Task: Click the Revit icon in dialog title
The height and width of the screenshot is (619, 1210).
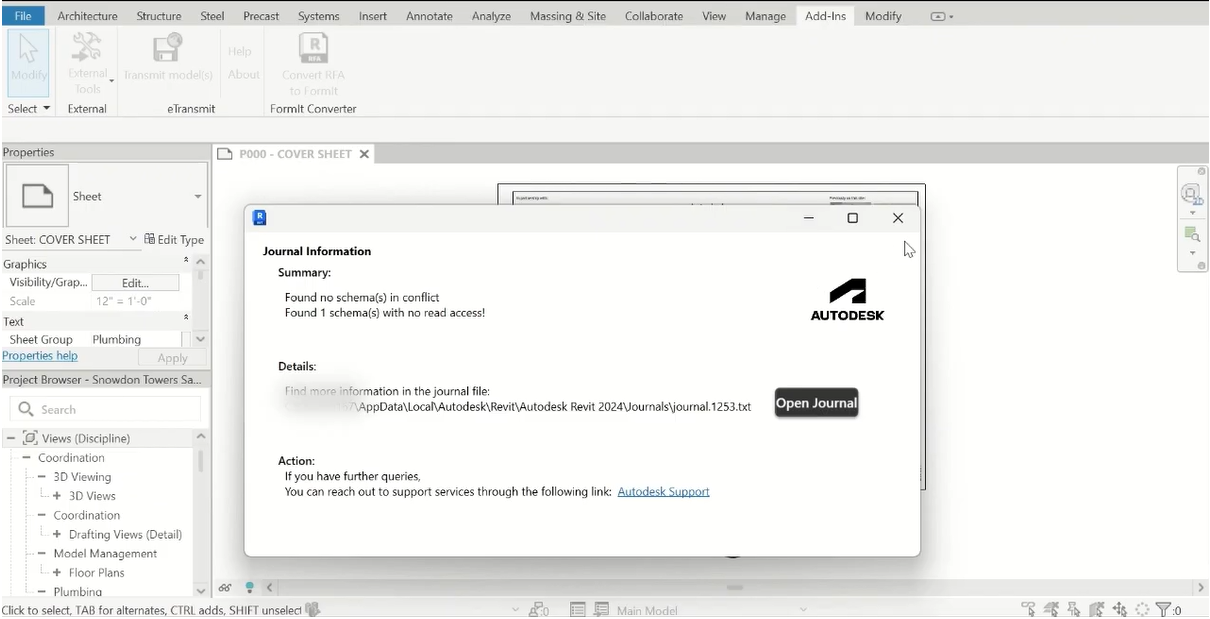Action: (260, 217)
